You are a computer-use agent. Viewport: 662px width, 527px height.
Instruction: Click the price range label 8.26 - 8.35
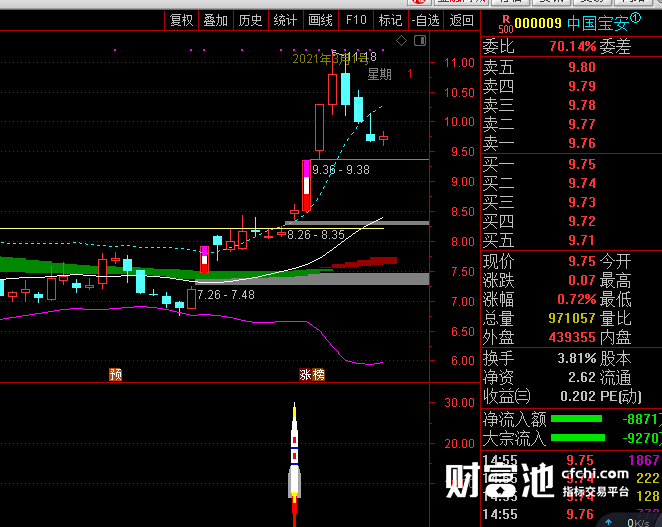(x=316, y=235)
